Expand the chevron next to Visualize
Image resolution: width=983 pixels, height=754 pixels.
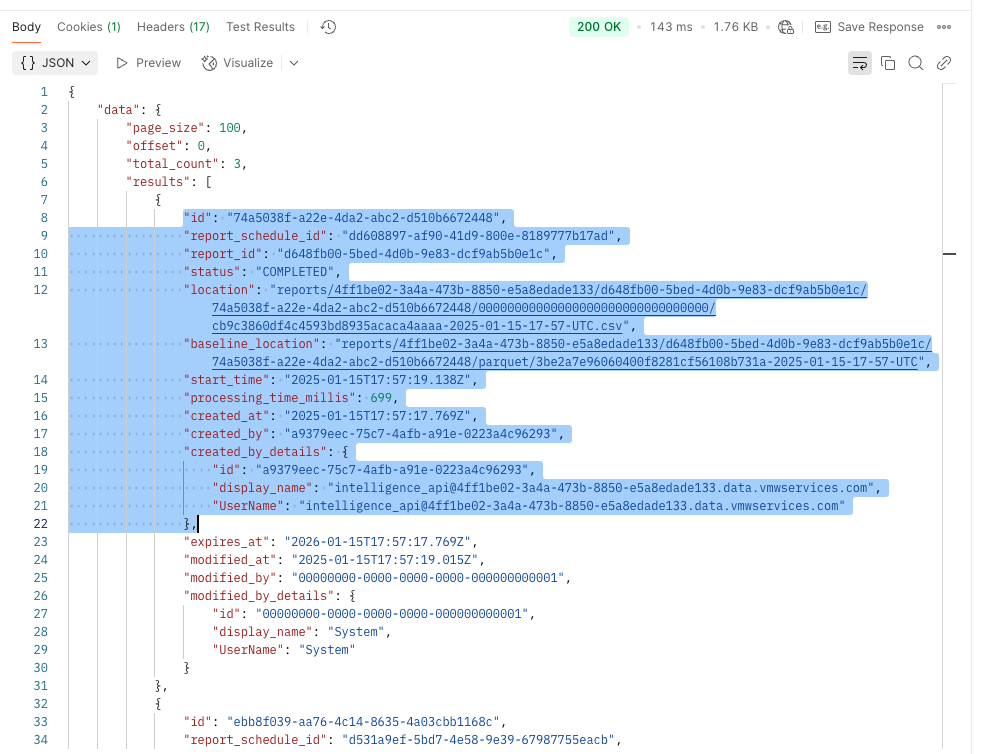click(x=293, y=62)
